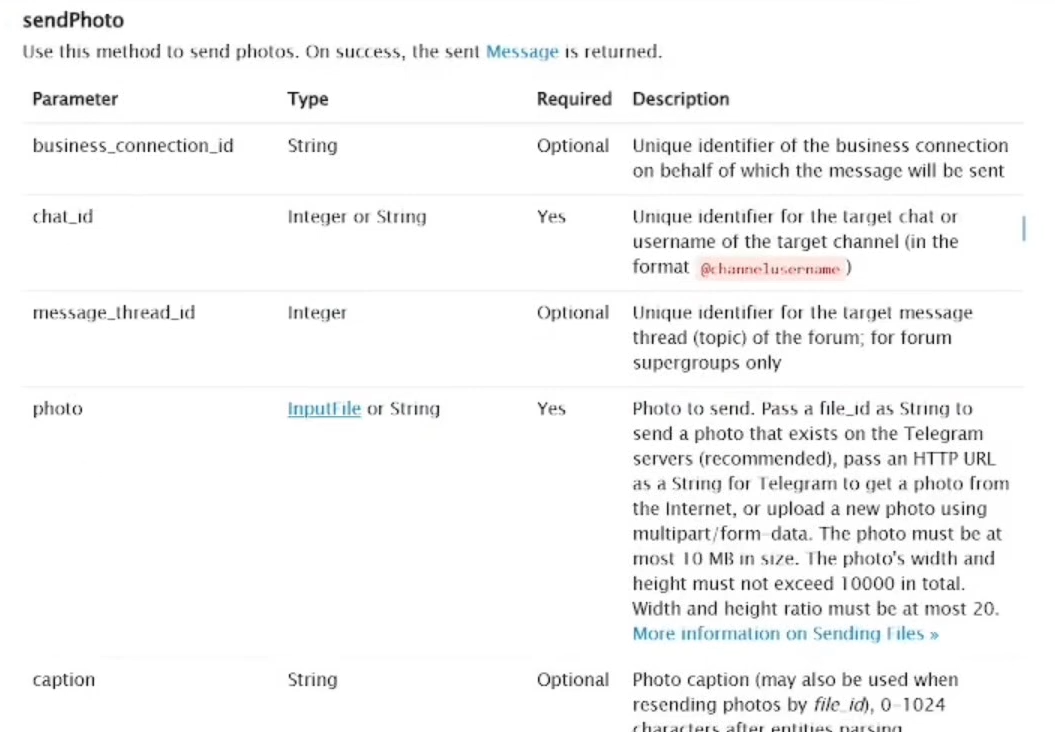Click the 'Integer or String' type cell
Viewport: 1055px width, 732px height.
(x=357, y=217)
